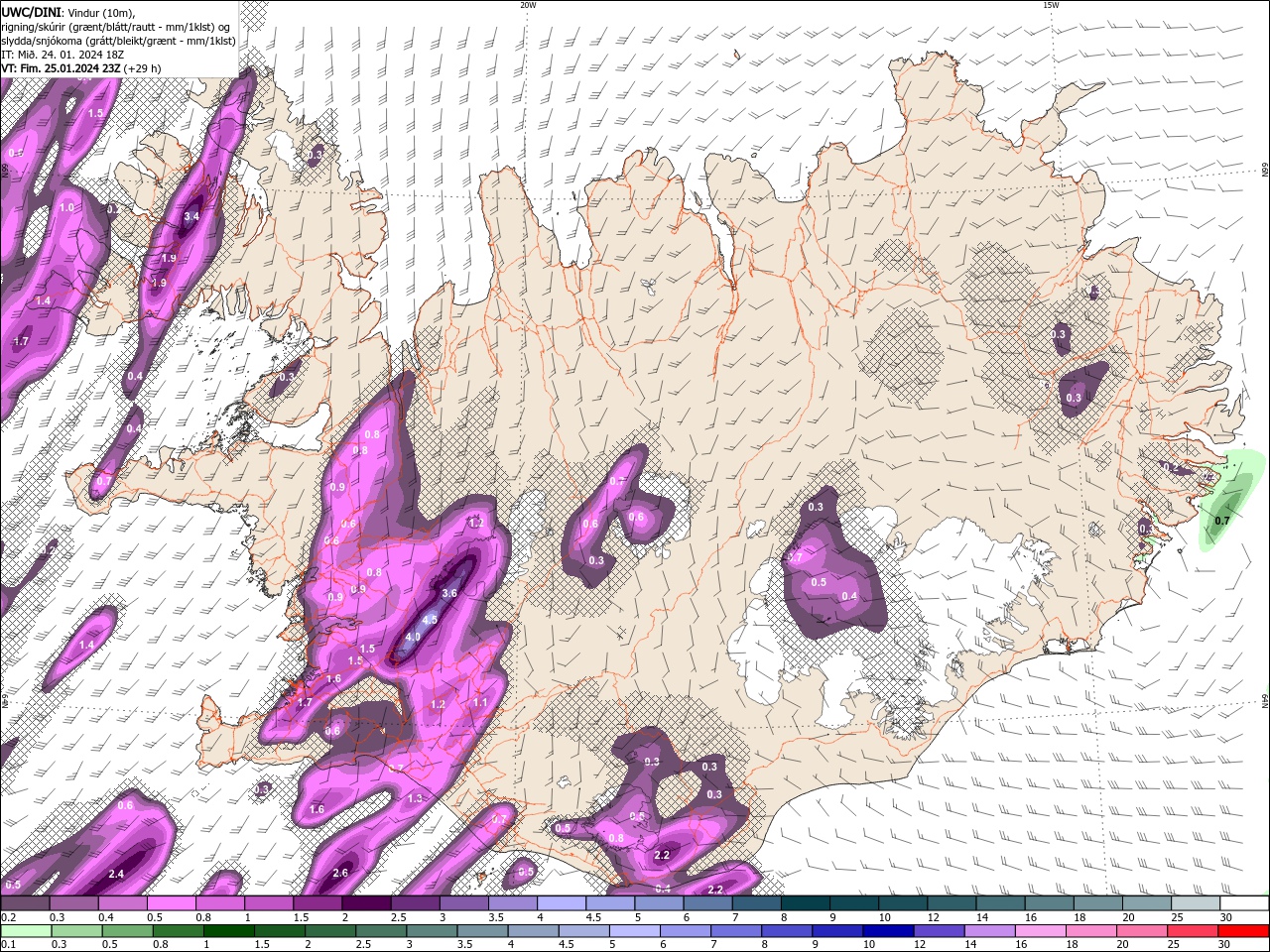Click the 1.0 precipitation value on the map
Viewport: 1270px width, 952px height.
point(67,207)
